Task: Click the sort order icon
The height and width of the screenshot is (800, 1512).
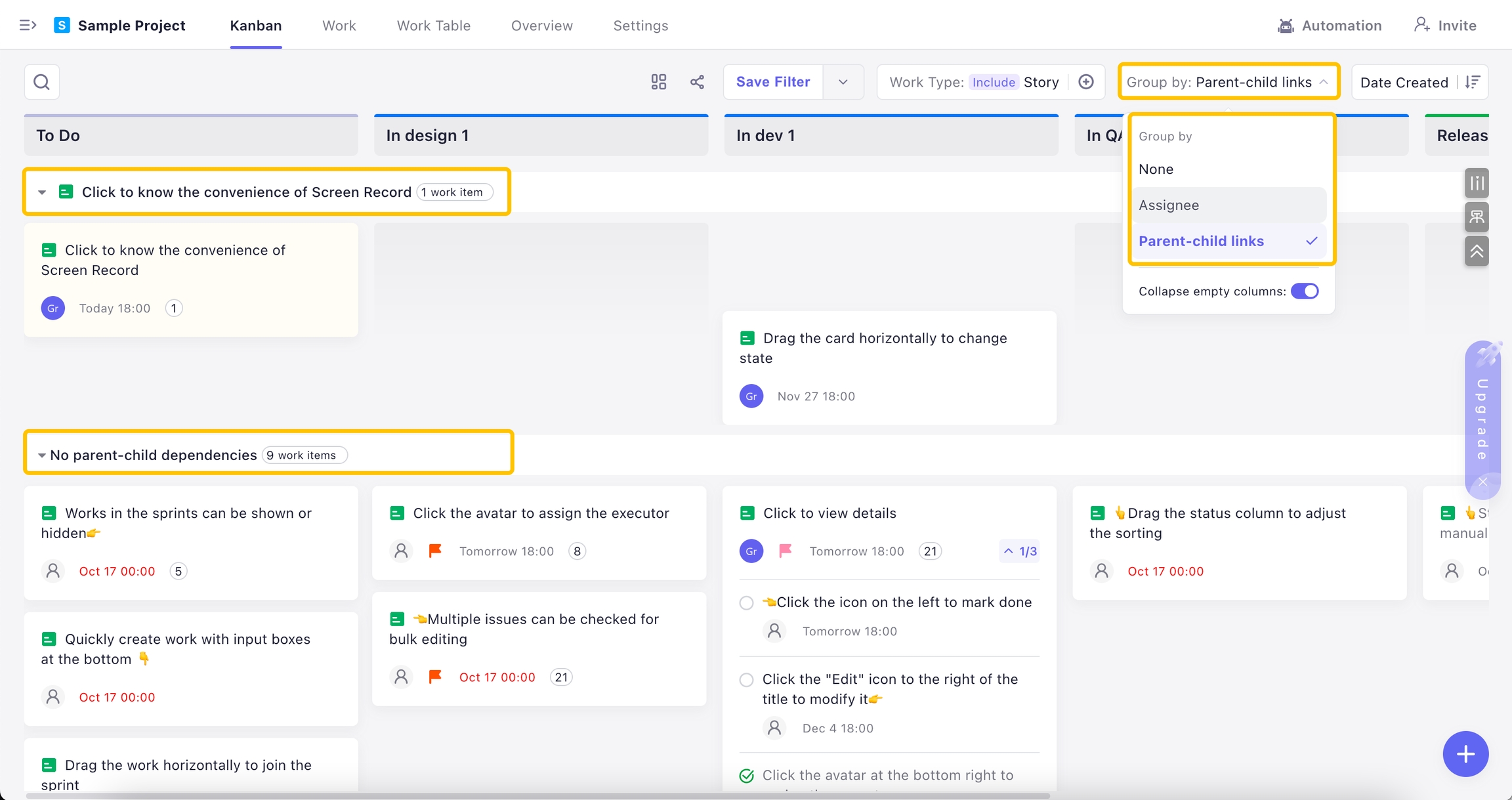Action: coord(1473,82)
